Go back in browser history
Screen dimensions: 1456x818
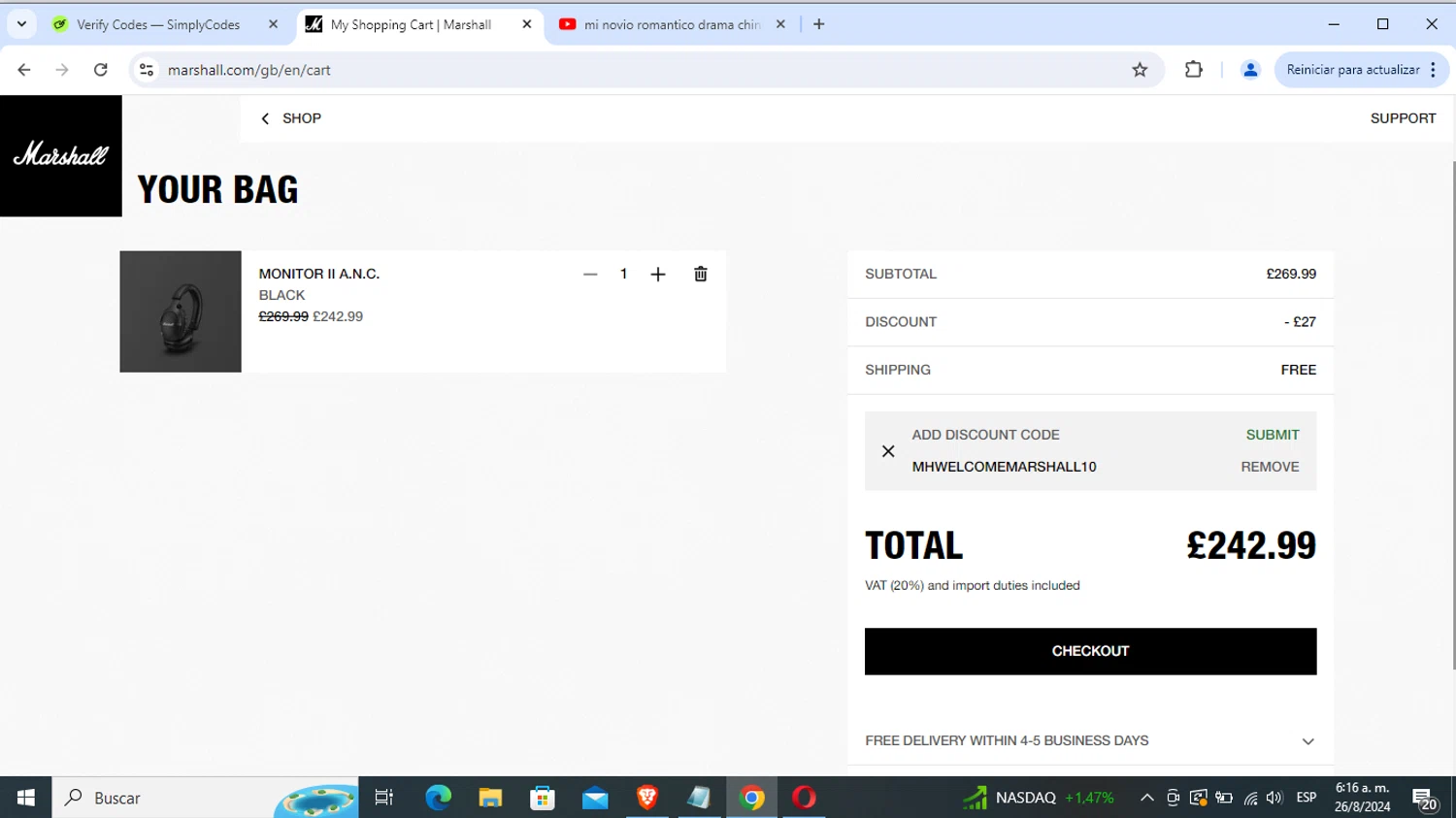(x=24, y=70)
